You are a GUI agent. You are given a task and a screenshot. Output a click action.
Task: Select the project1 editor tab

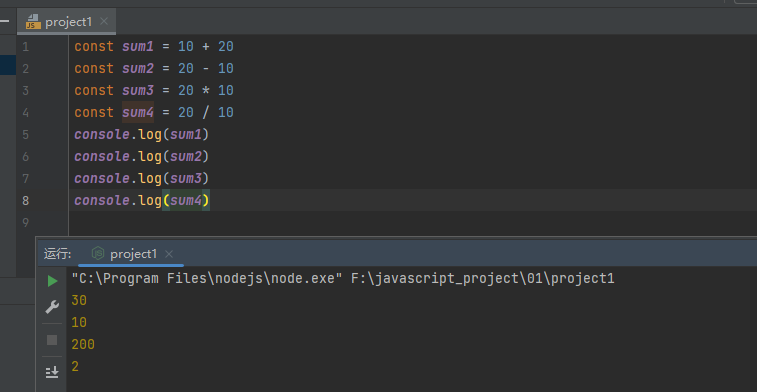click(68, 22)
